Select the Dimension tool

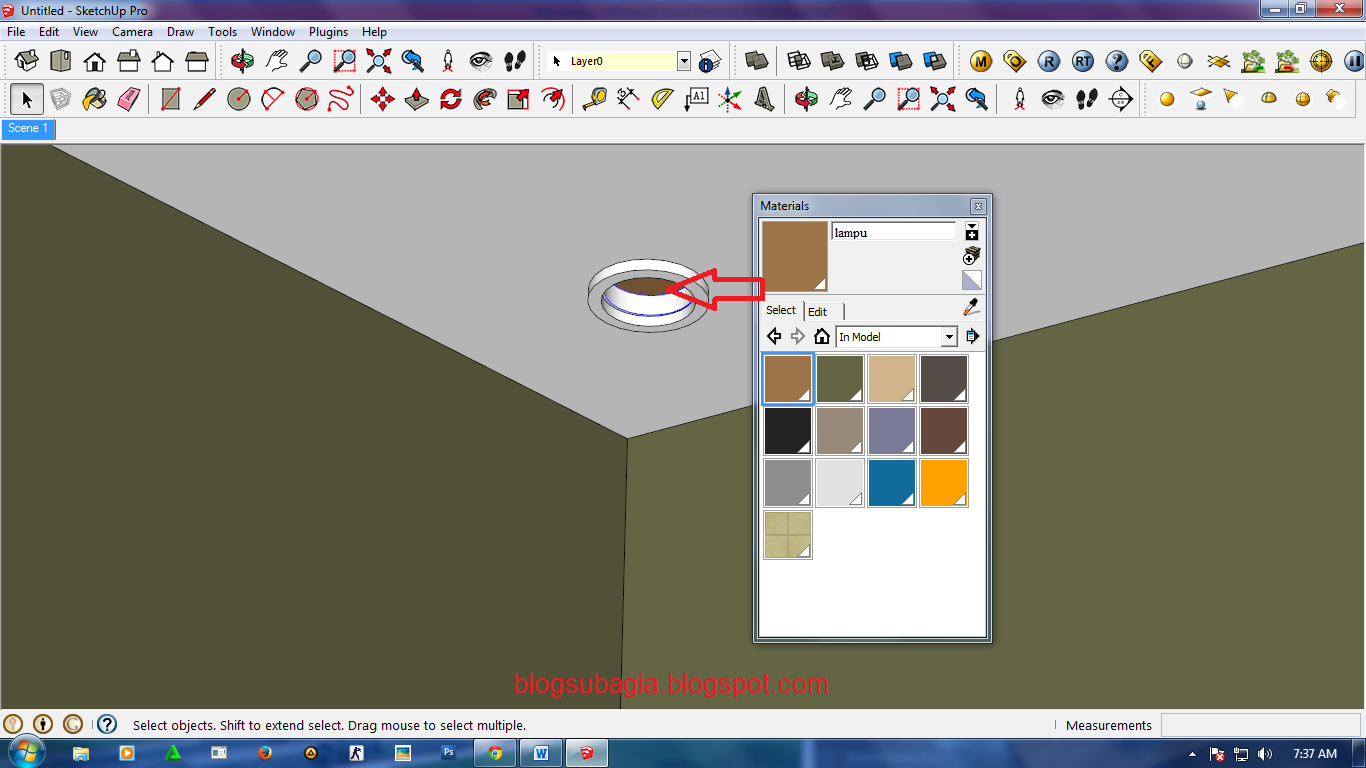coord(629,99)
